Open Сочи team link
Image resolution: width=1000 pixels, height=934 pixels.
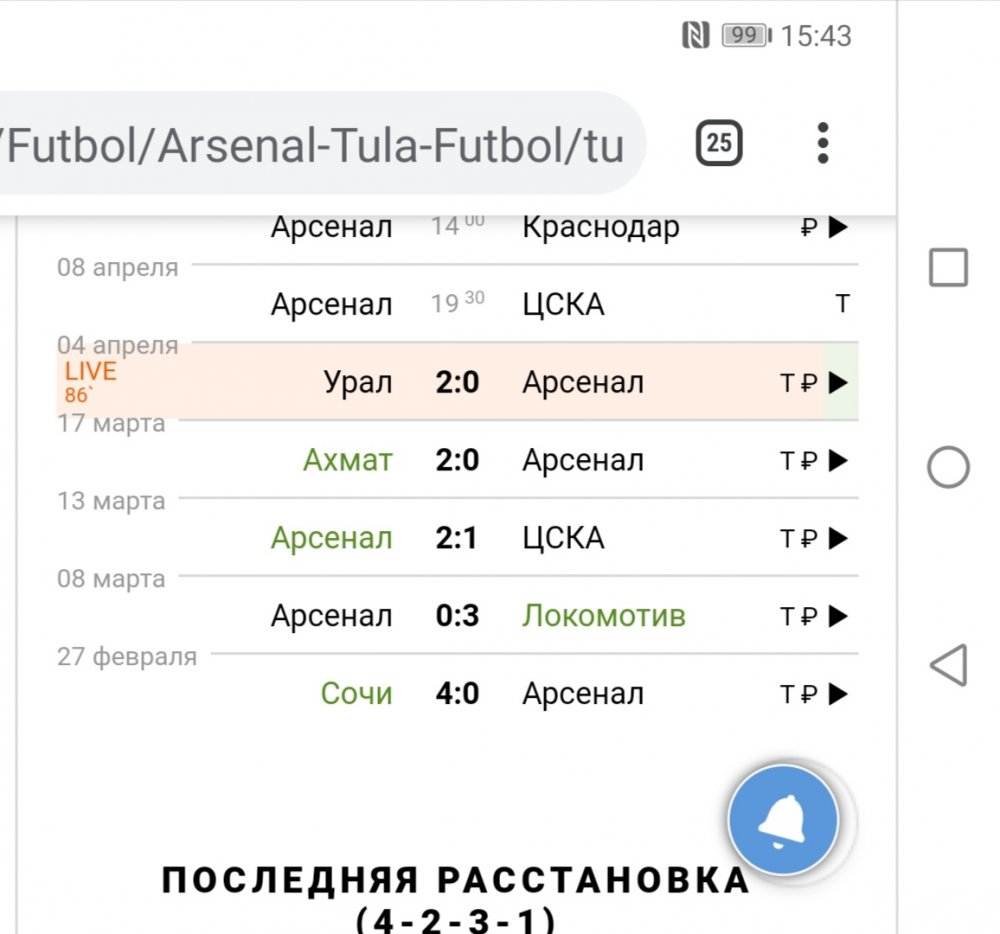pos(356,694)
